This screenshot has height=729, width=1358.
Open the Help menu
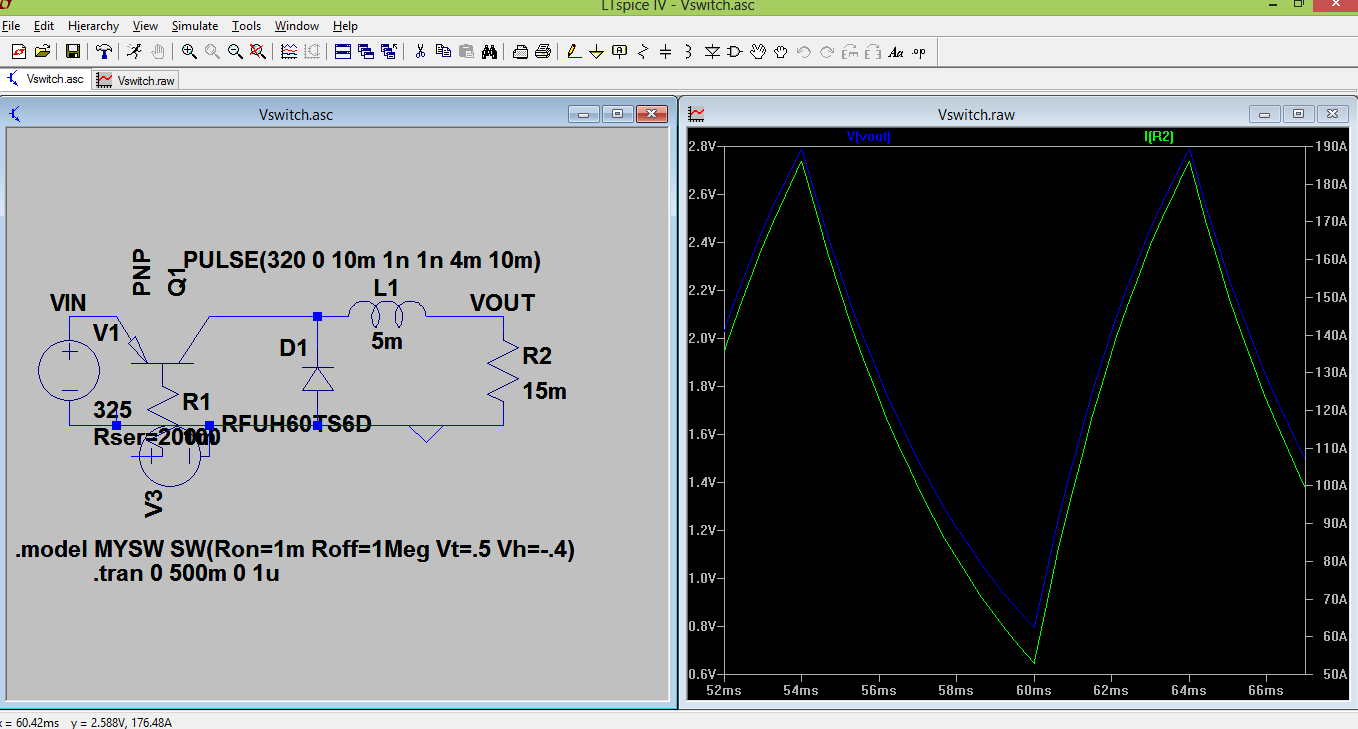[x=345, y=26]
